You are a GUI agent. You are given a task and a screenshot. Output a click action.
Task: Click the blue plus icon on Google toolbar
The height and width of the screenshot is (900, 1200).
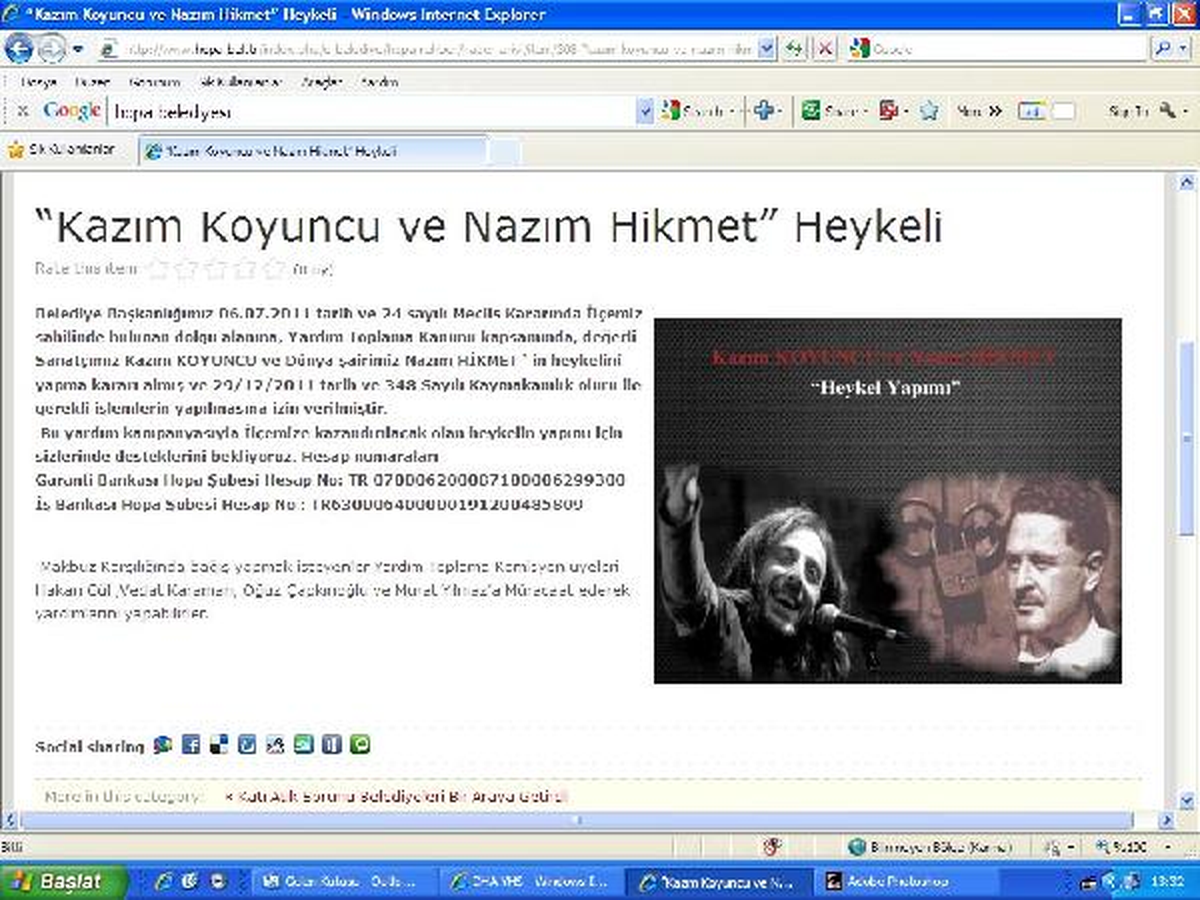pos(766,112)
